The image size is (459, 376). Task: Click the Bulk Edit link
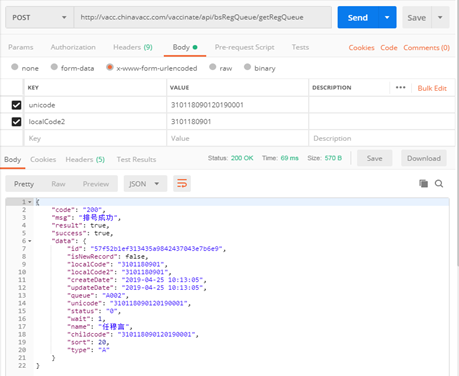[432, 88]
